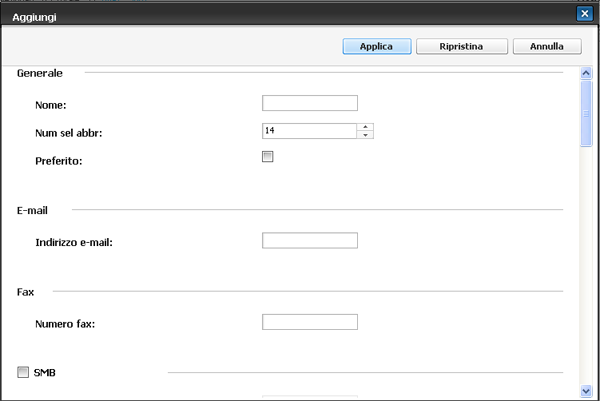
Task: Close the Aggiungi dialog window
Action: [x=584, y=13]
